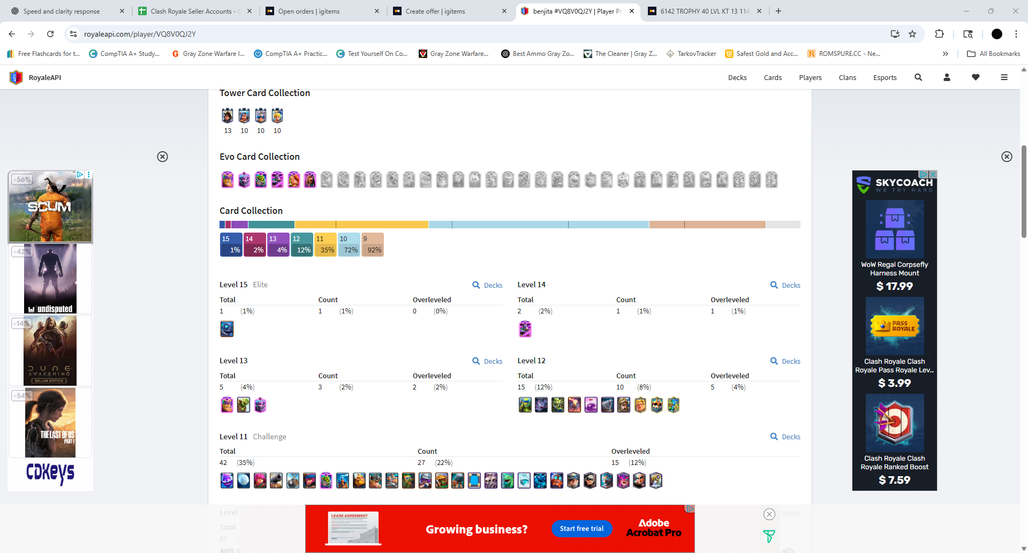Open a new browser tab with plus button
The height and width of the screenshot is (553, 1028).
click(x=778, y=11)
